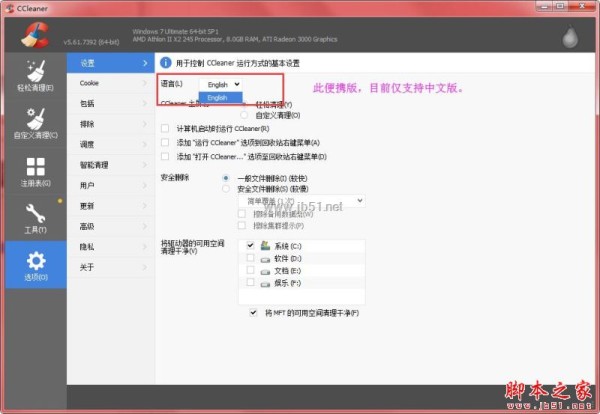This screenshot has width=600, height=414.
Task: Click the 选项 (Options) gear icon
Action: [35, 263]
